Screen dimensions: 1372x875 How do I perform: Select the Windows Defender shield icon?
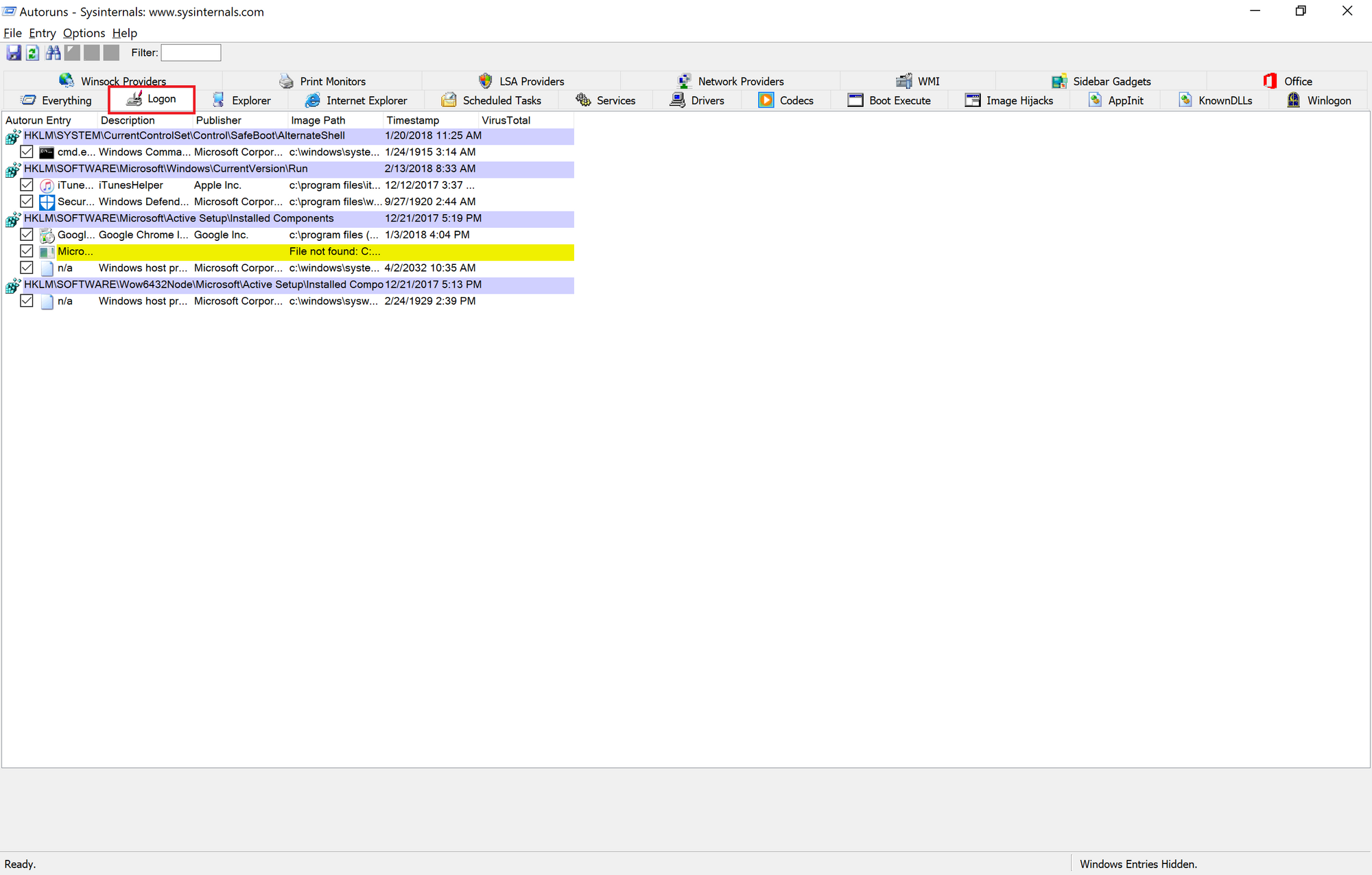tap(47, 202)
